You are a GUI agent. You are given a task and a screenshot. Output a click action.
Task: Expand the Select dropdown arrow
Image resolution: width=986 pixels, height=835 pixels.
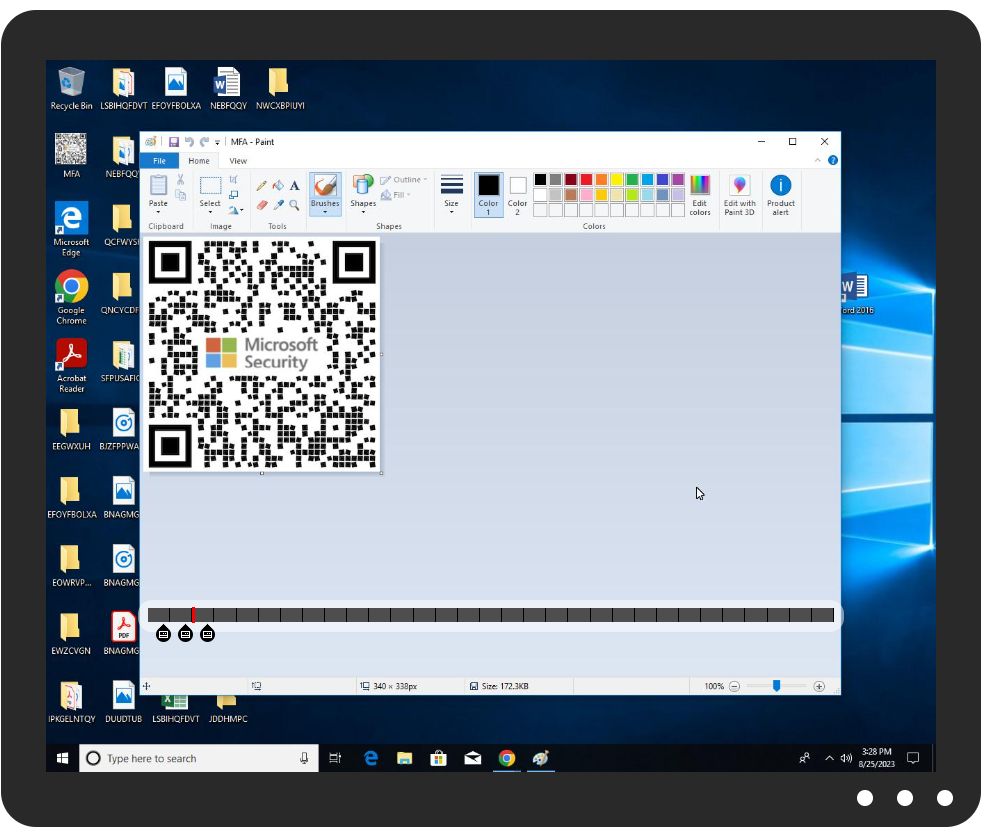(210, 213)
